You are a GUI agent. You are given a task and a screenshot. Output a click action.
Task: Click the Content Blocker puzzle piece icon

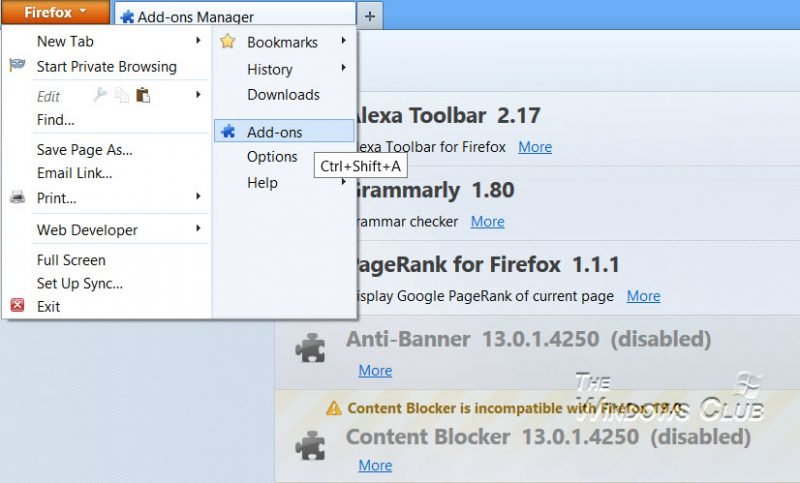[x=310, y=442]
